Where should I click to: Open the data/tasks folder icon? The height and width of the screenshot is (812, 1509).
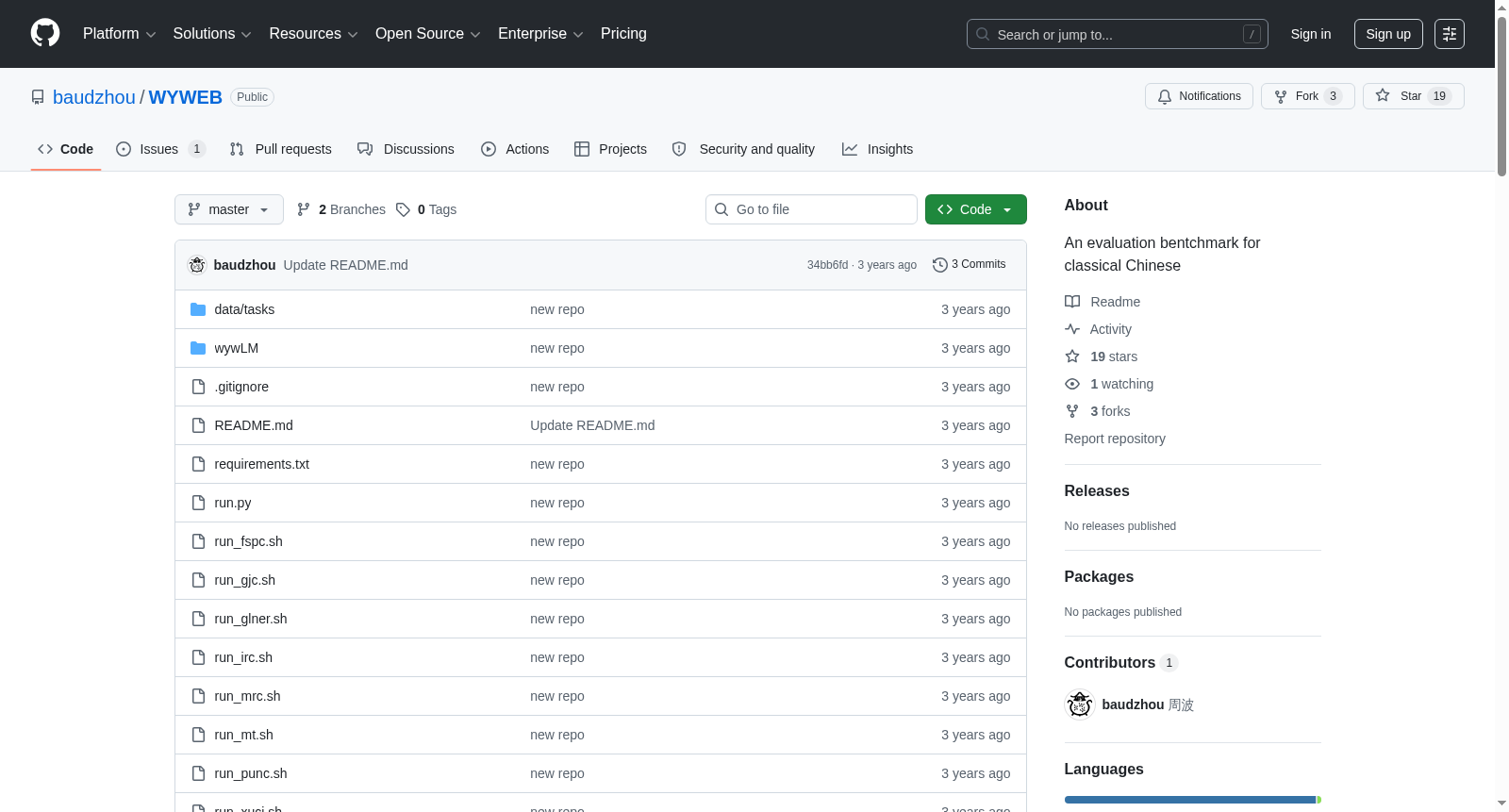click(198, 309)
